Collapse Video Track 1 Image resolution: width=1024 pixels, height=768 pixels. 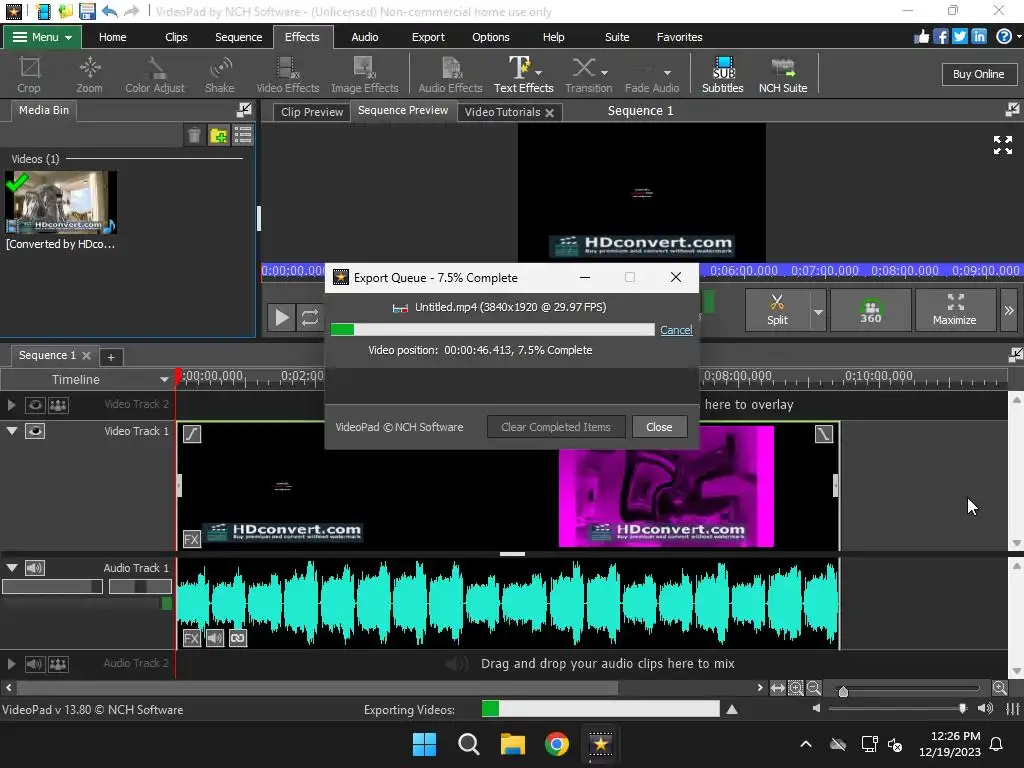pyautogui.click(x=12, y=431)
